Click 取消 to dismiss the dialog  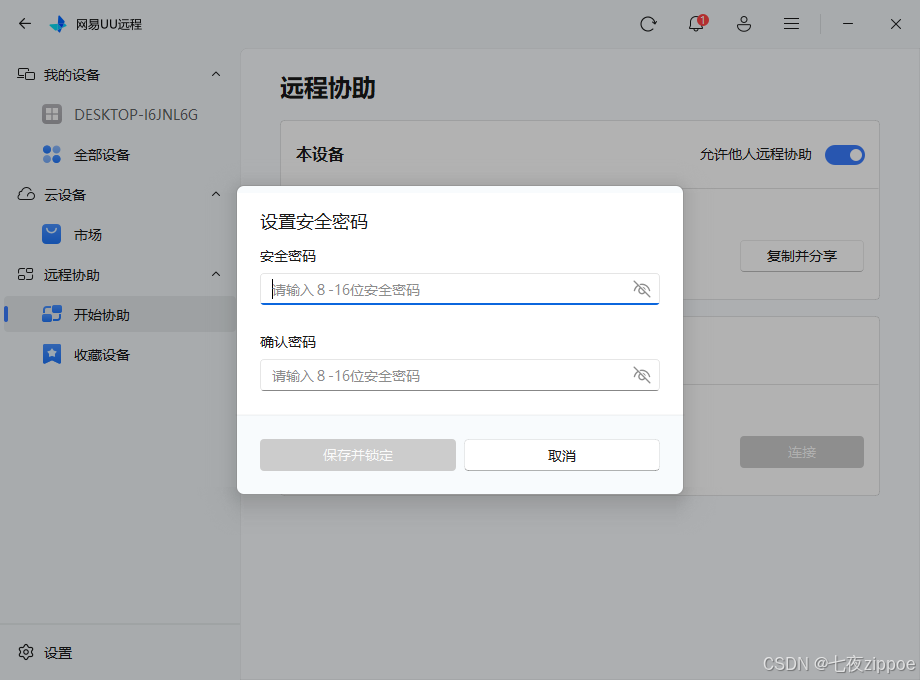[562, 455]
